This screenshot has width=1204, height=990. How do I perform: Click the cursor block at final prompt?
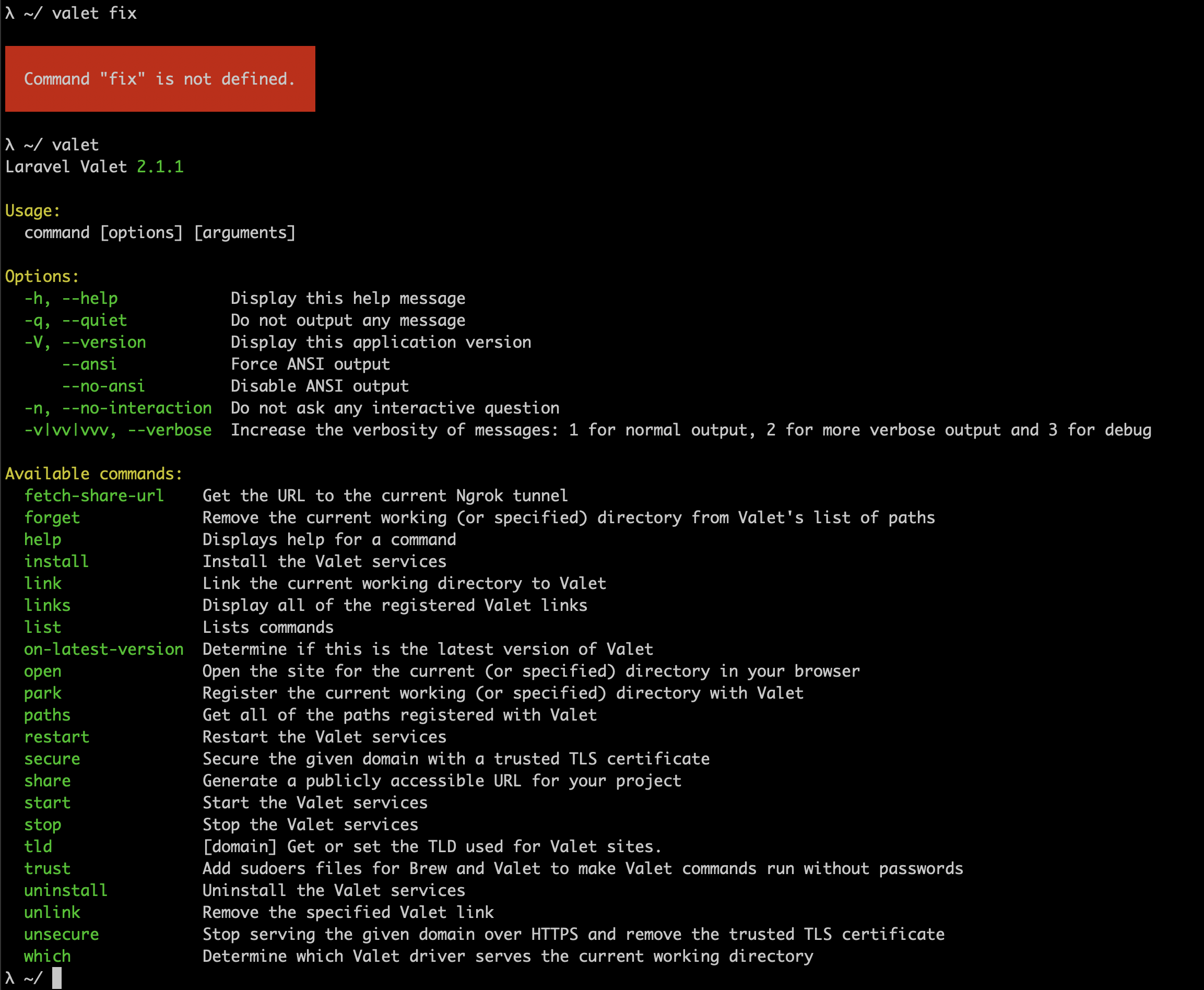[x=56, y=978]
